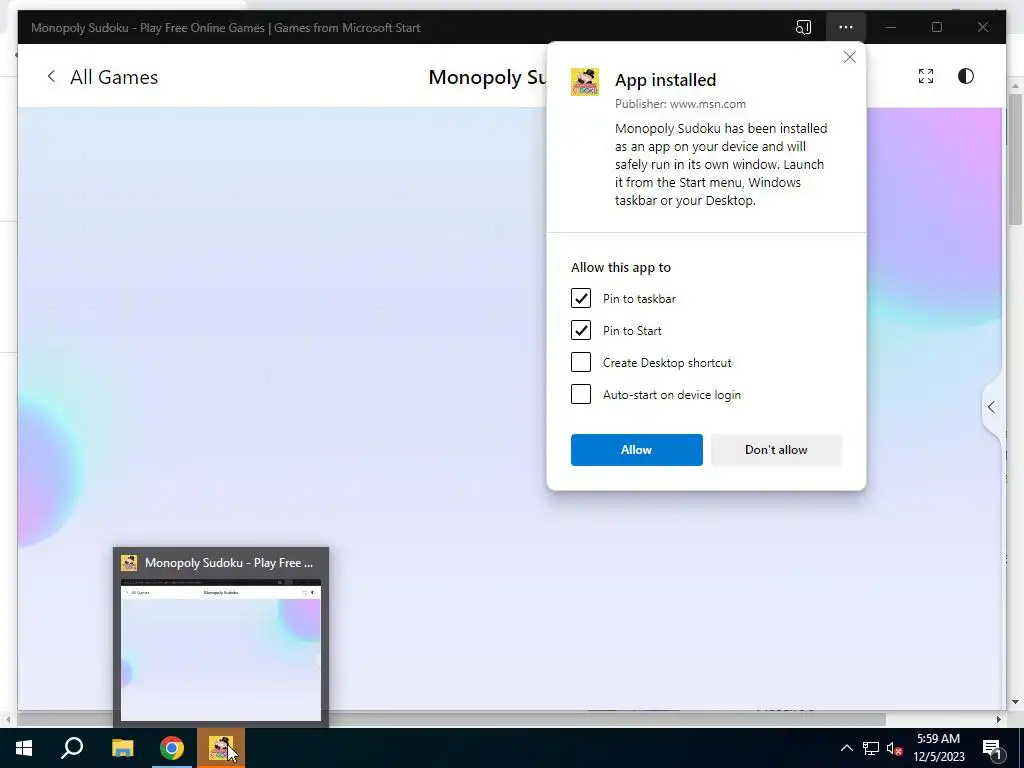Open the clock showing 5:59 AM
This screenshot has height=768, width=1024.
[938, 748]
